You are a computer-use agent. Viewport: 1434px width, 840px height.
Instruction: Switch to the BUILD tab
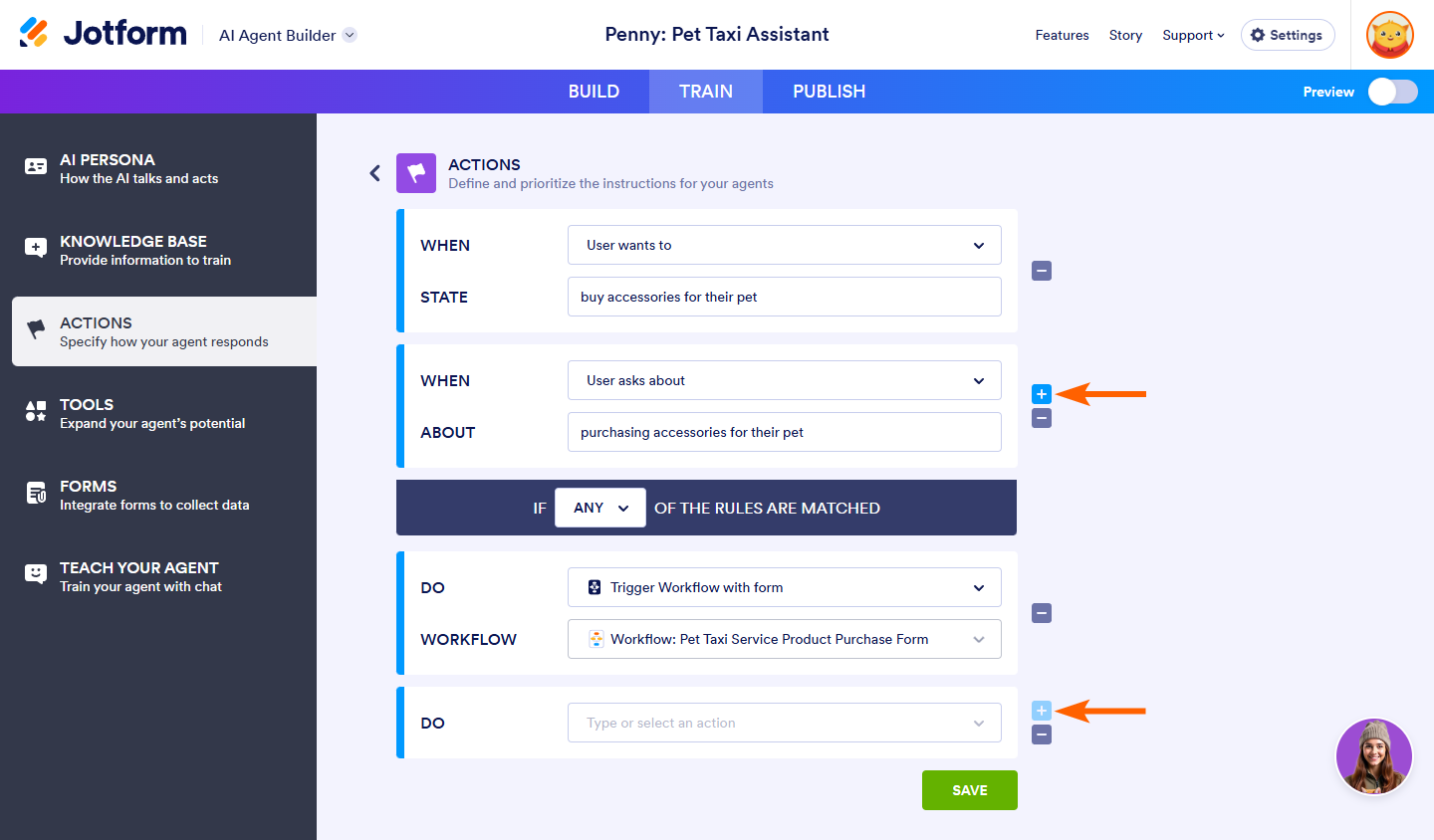(x=594, y=92)
